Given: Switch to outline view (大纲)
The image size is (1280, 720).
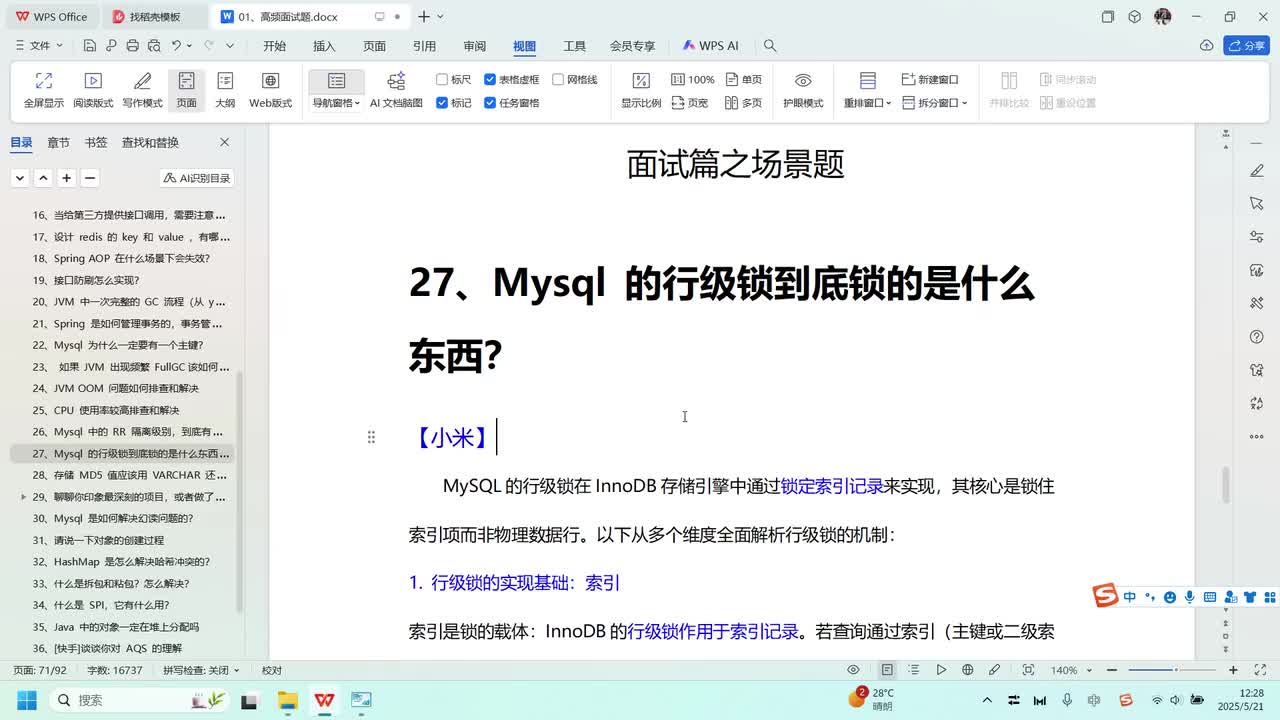Looking at the screenshot, I should (225, 90).
